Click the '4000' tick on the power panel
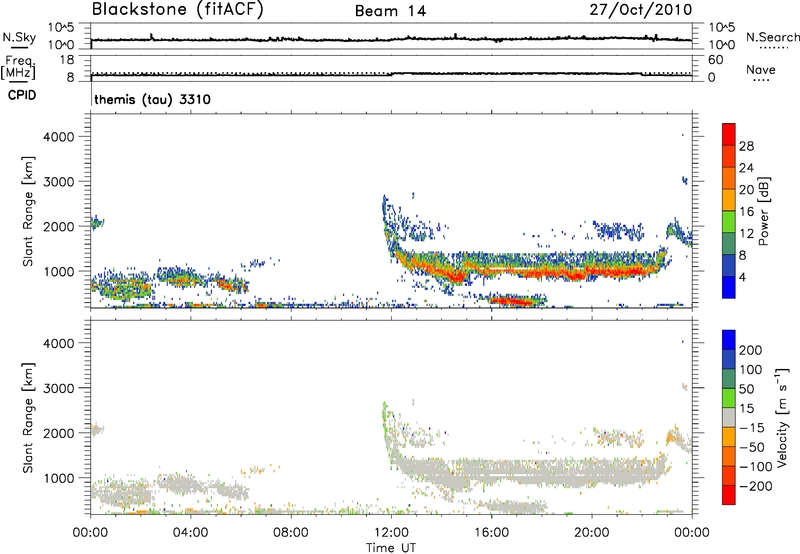This screenshot has width=800, height=554. point(59,137)
